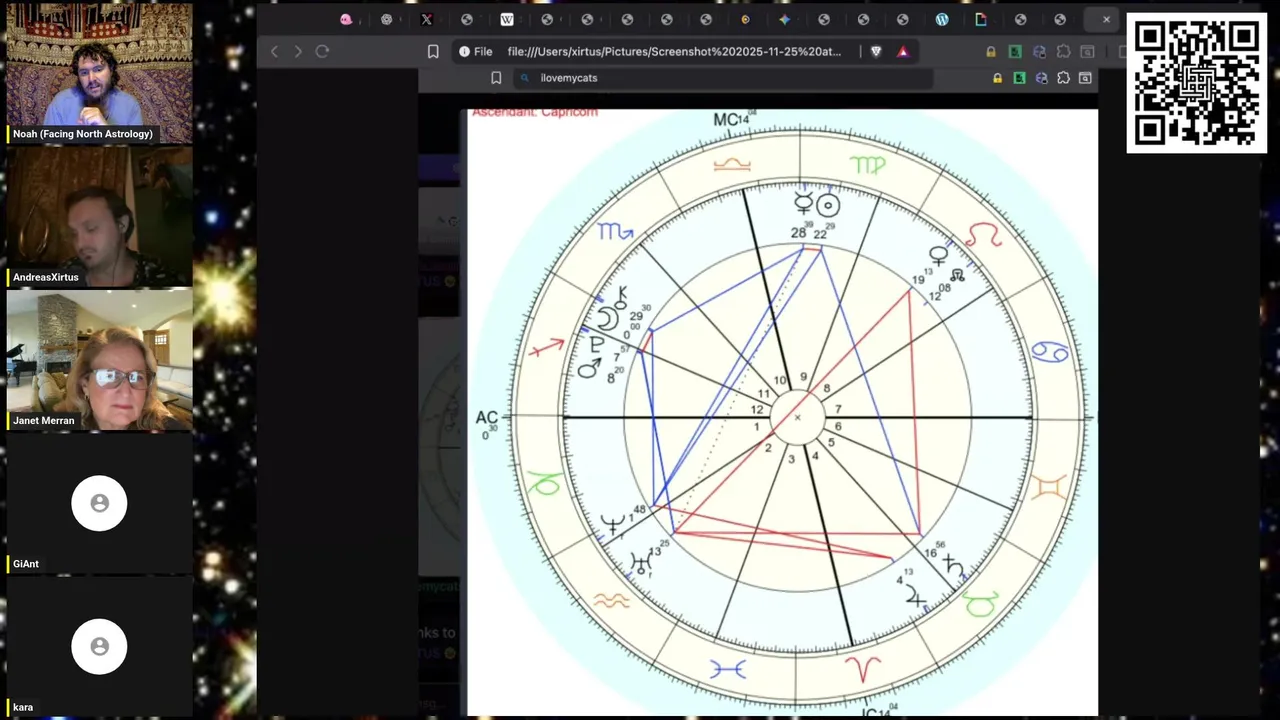Click the Sagittarius glyph on zodiac ring
This screenshot has width=1280, height=720.
[546, 348]
